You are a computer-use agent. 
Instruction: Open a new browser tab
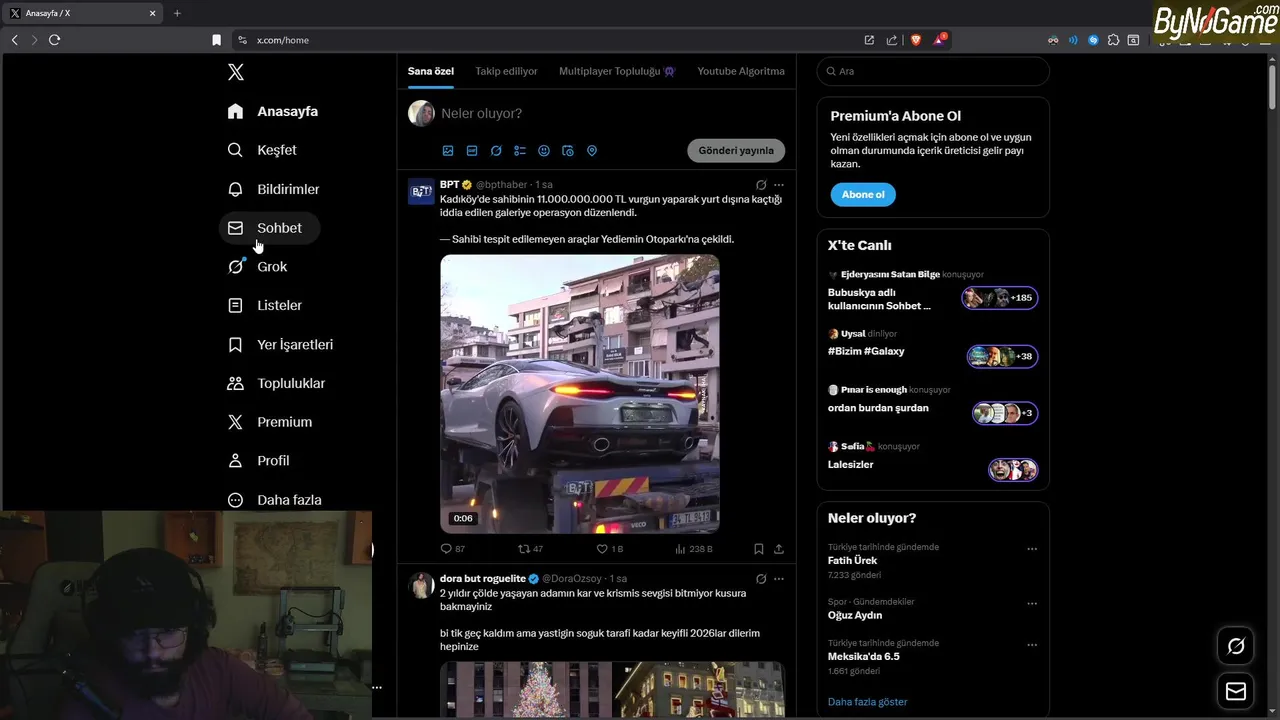tap(177, 13)
